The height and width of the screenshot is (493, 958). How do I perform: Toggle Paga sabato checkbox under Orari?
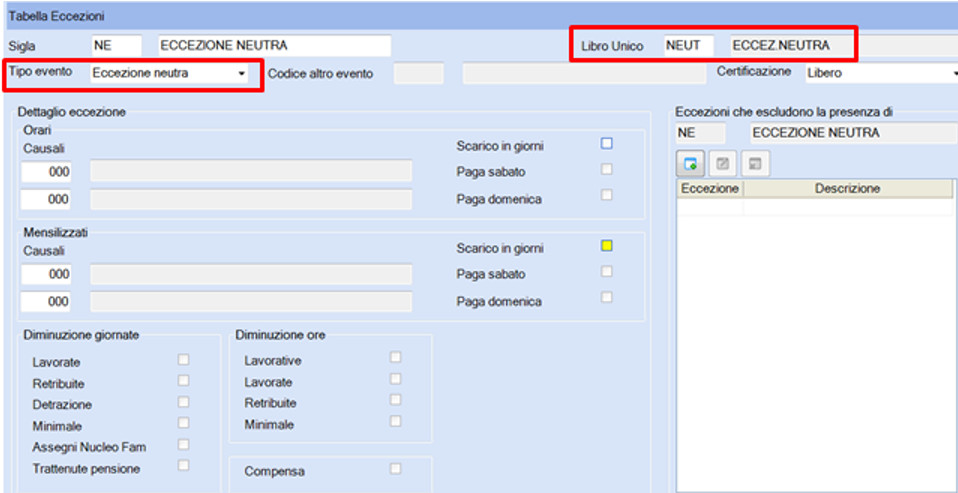(607, 169)
